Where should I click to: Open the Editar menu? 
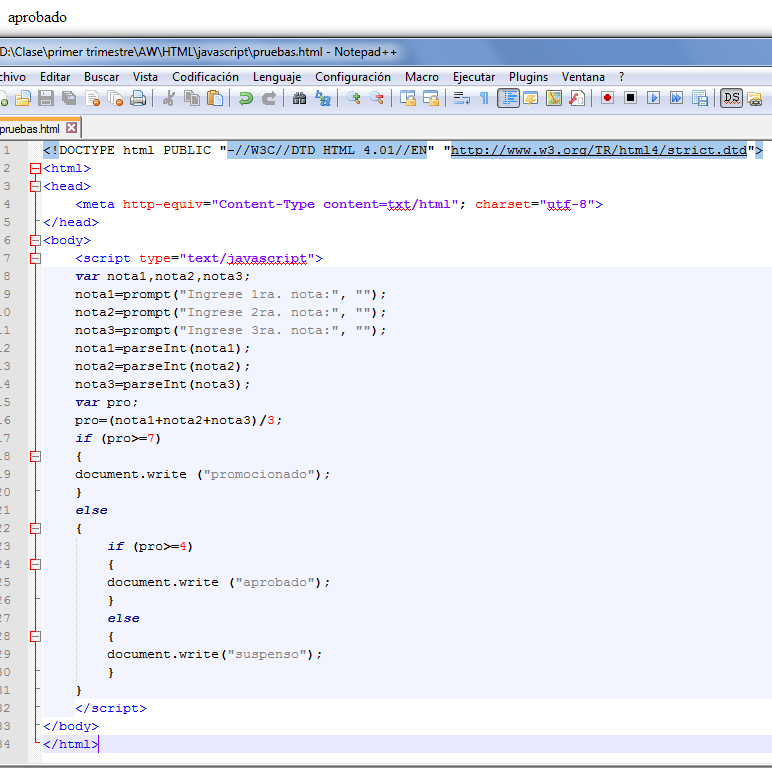coord(55,77)
